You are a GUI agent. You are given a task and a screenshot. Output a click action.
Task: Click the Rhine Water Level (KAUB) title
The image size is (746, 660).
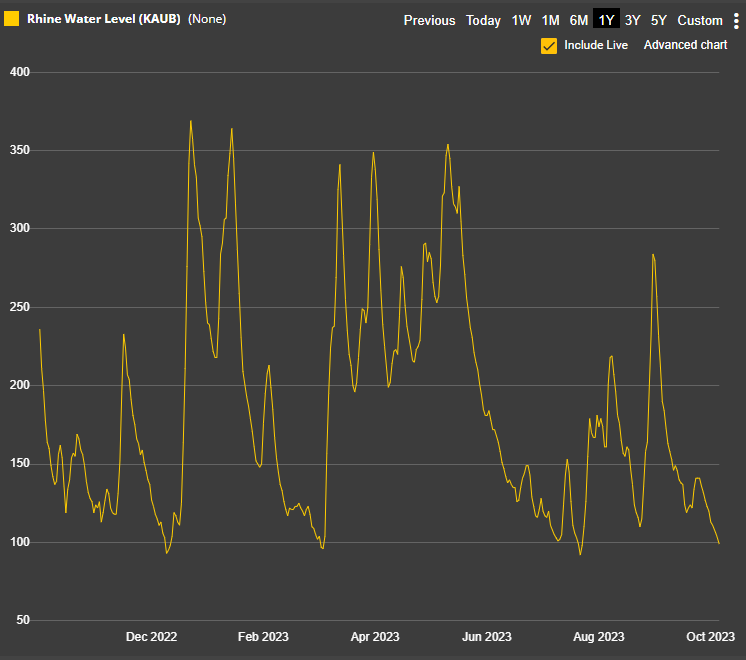104,19
